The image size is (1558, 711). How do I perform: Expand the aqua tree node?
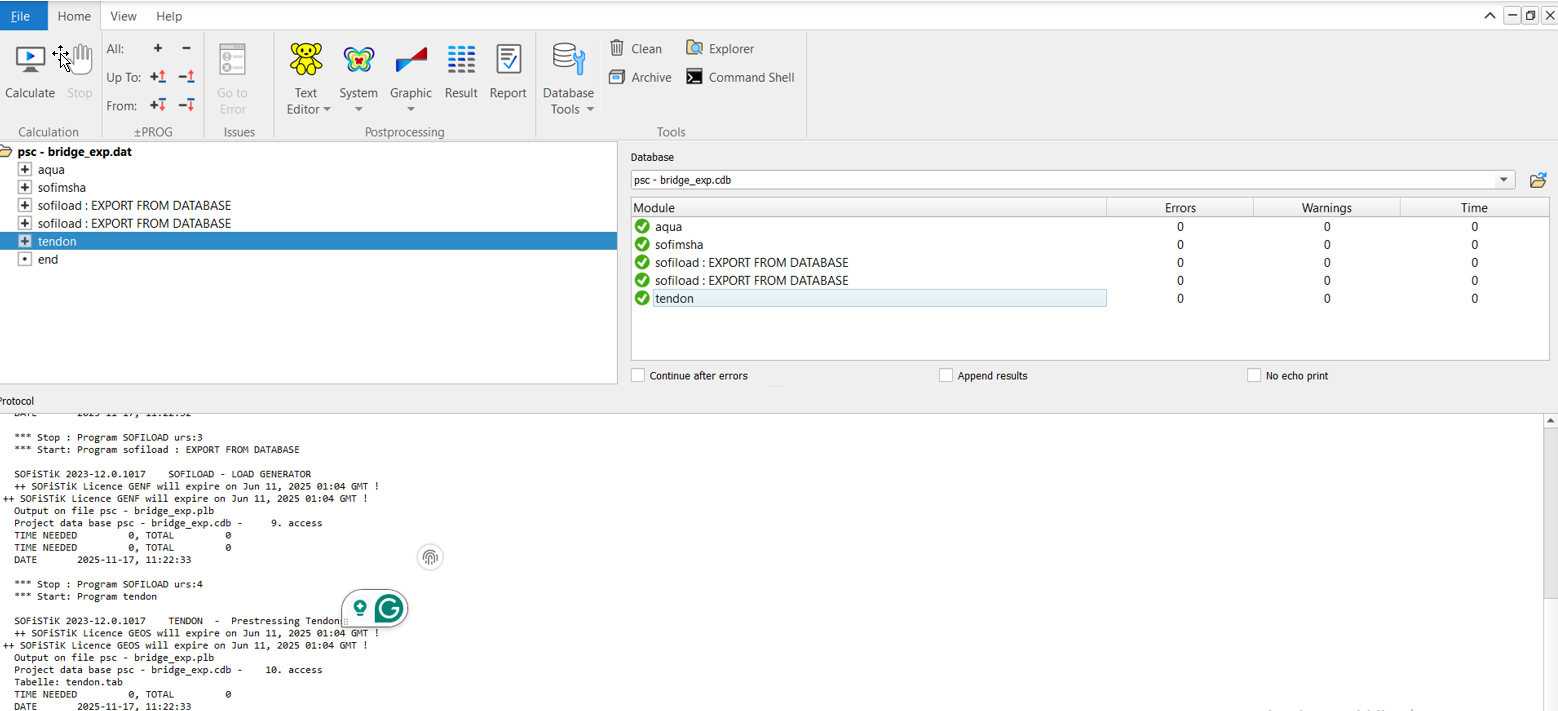25,170
